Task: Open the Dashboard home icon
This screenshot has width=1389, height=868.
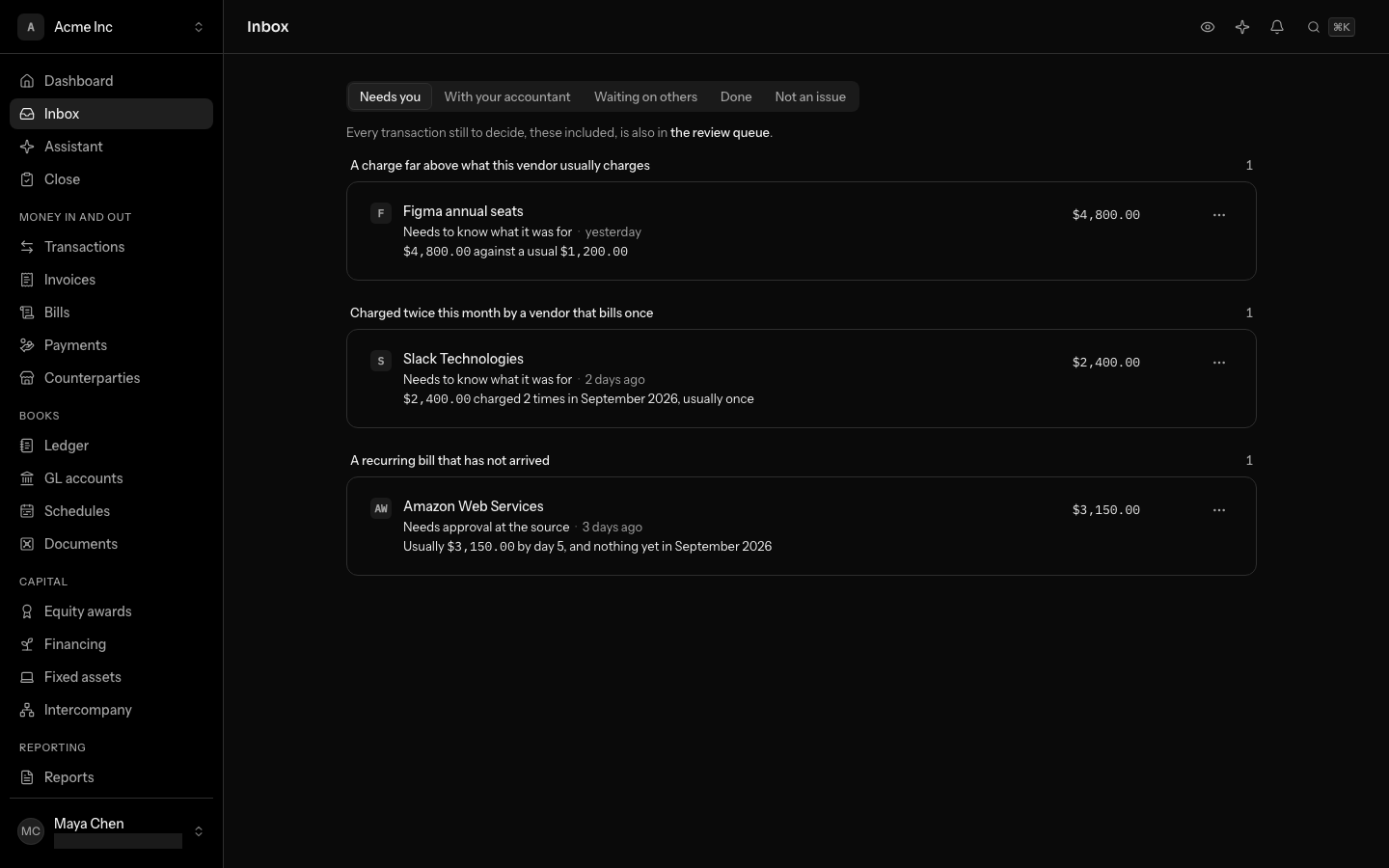Action: [27, 81]
